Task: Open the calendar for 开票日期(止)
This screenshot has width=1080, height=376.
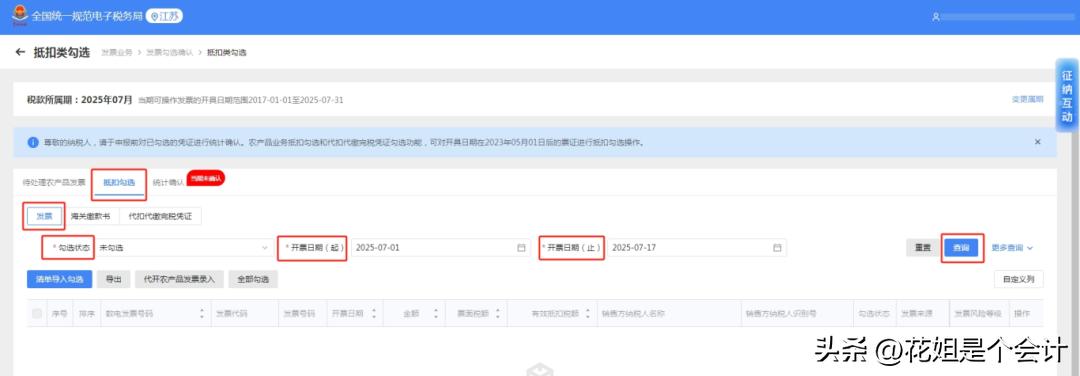Action: pos(777,248)
